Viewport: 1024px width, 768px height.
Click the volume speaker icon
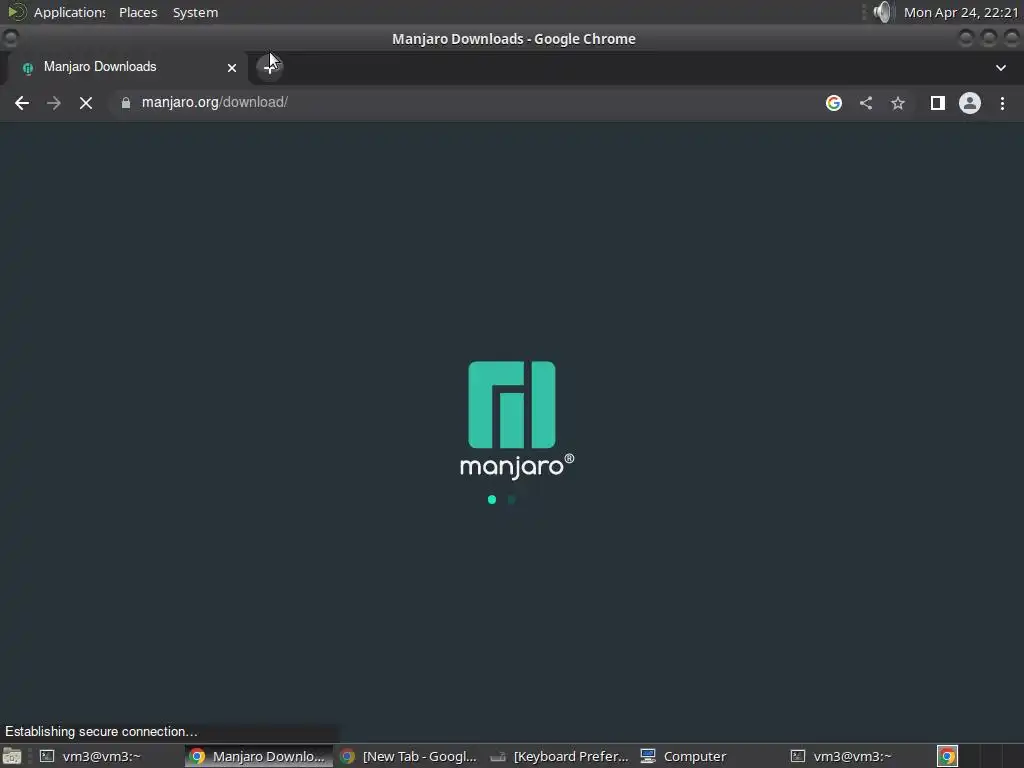882,12
